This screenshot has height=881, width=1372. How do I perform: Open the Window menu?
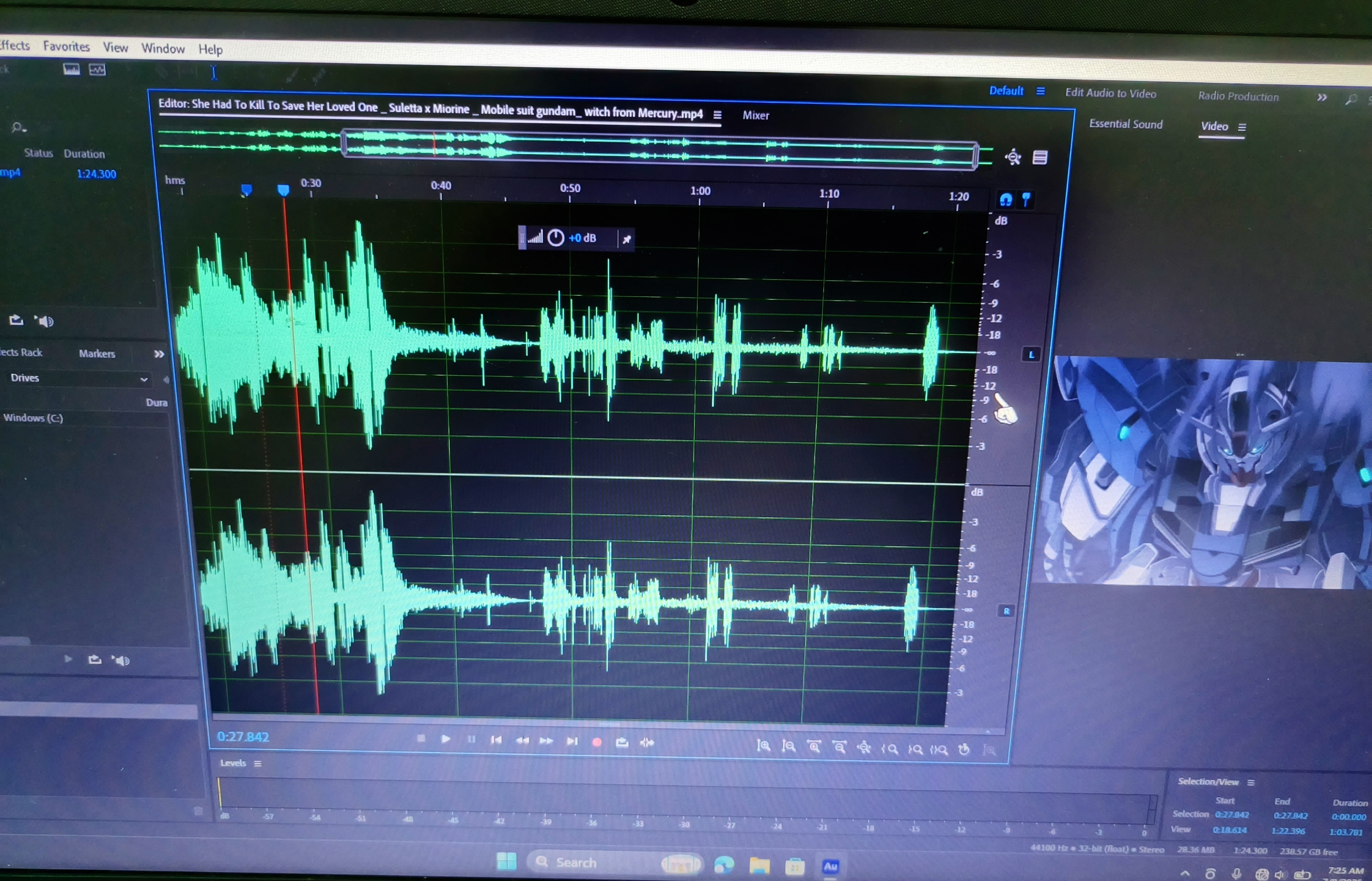pos(163,49)
